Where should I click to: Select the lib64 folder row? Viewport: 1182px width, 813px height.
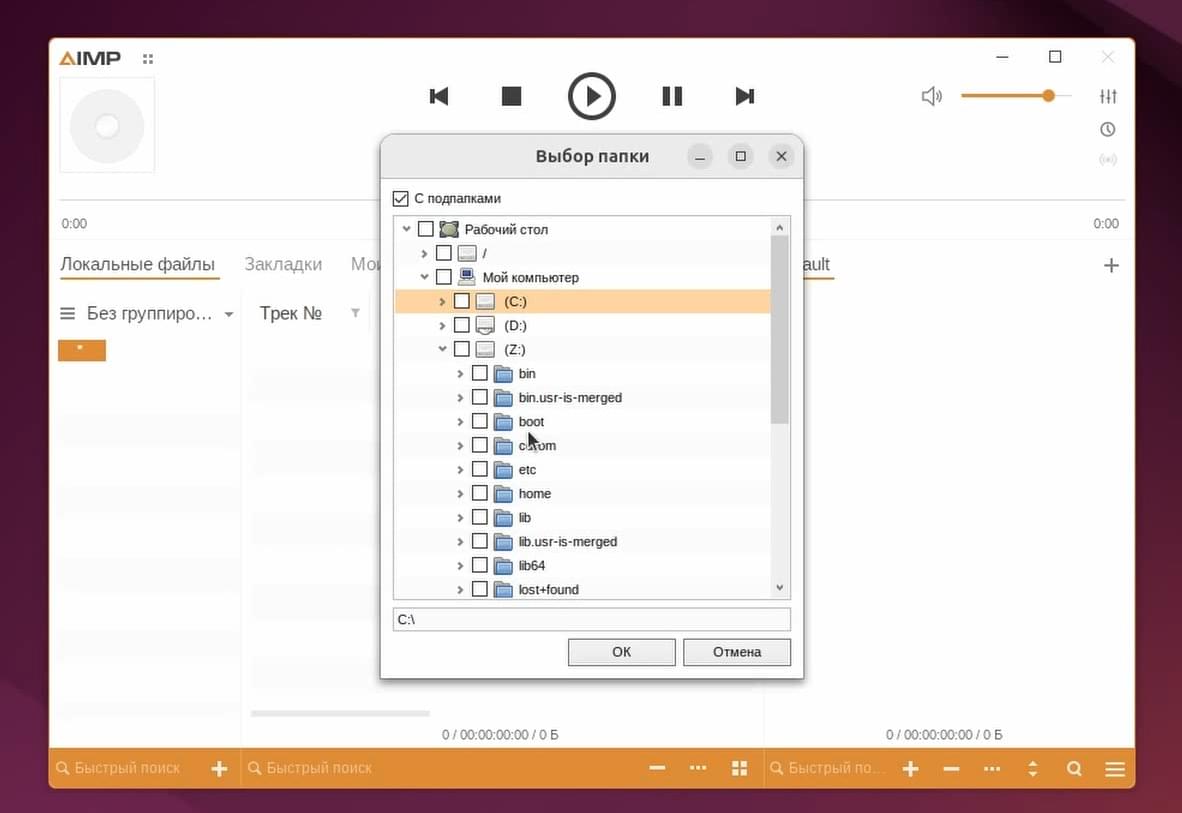point(583,566)
